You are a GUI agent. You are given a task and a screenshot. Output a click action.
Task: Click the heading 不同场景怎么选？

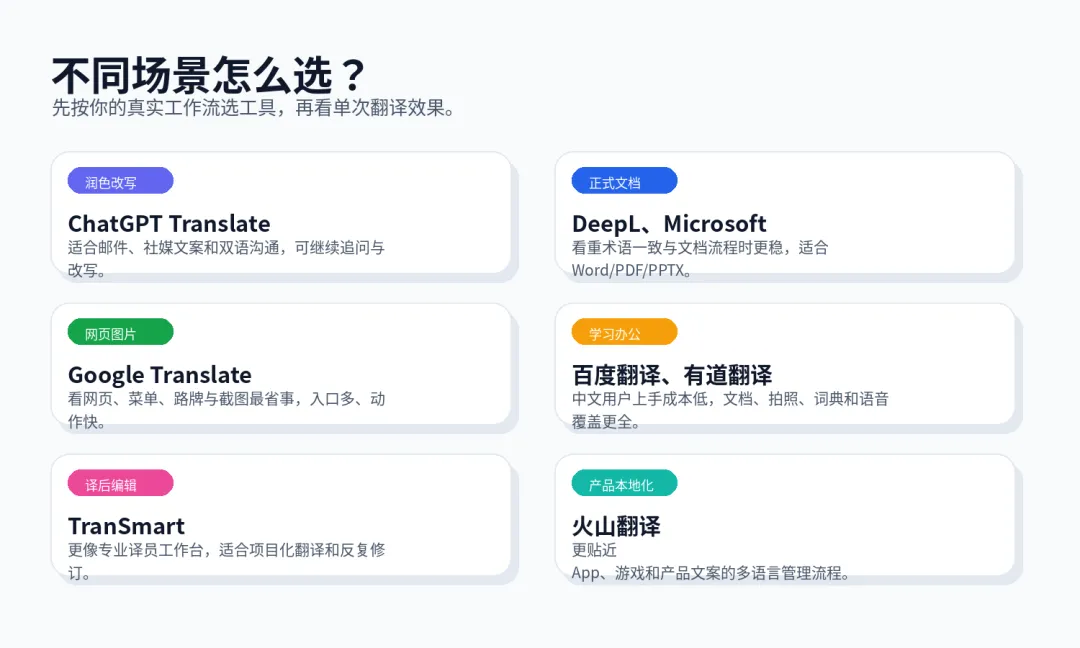[x=210, y=75]
